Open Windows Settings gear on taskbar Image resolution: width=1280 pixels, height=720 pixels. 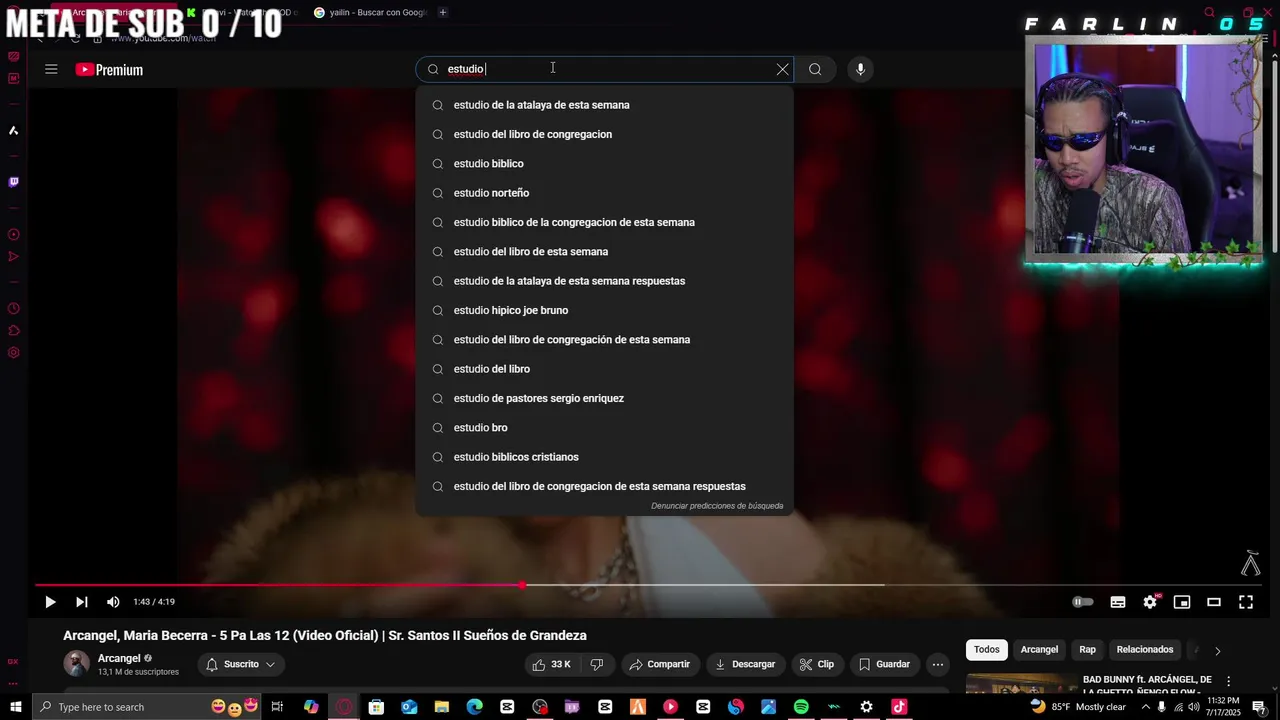pyautogui.click(x=866, y=707)
